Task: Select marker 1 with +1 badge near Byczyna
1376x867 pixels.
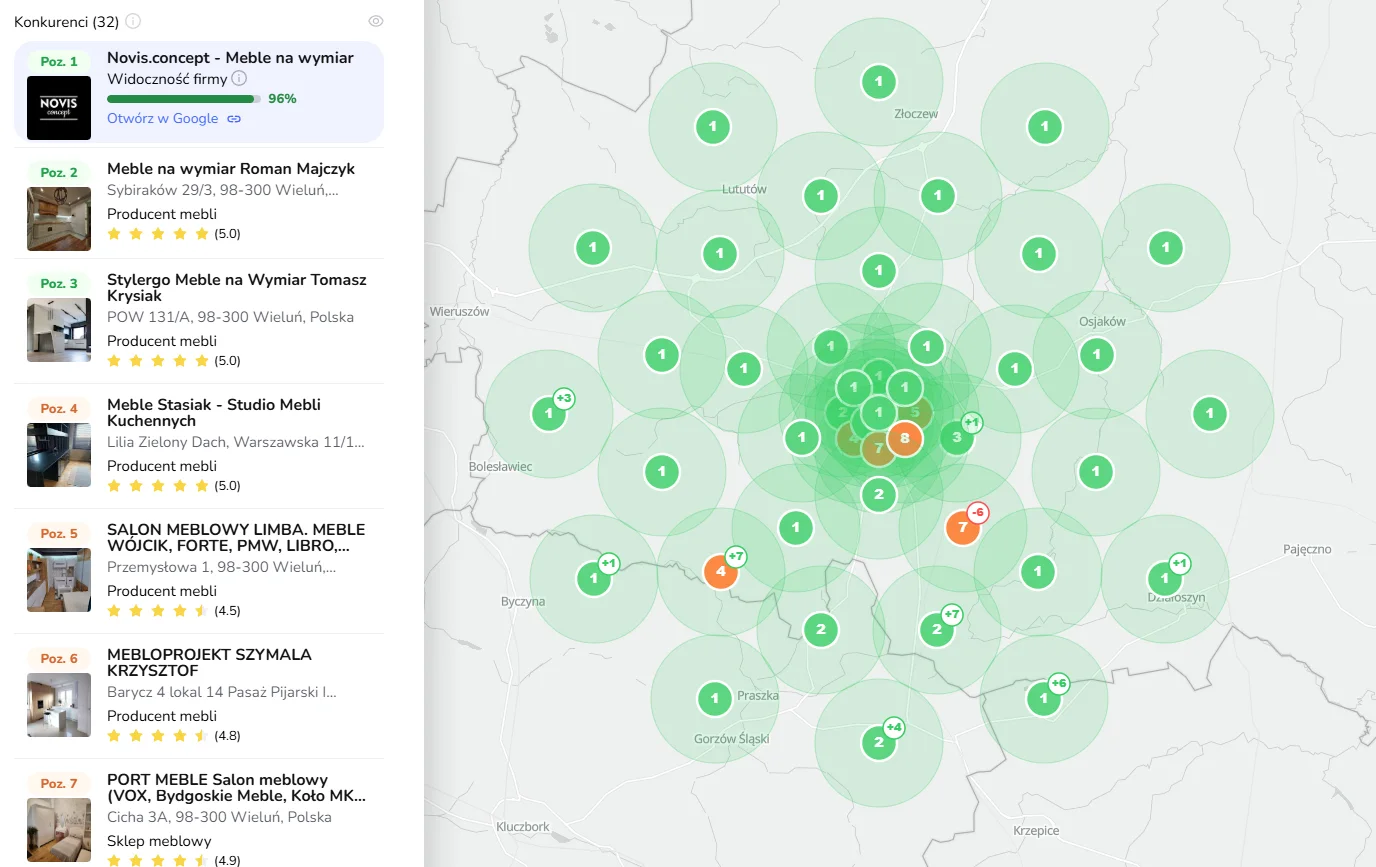Action: pos(594,578)
